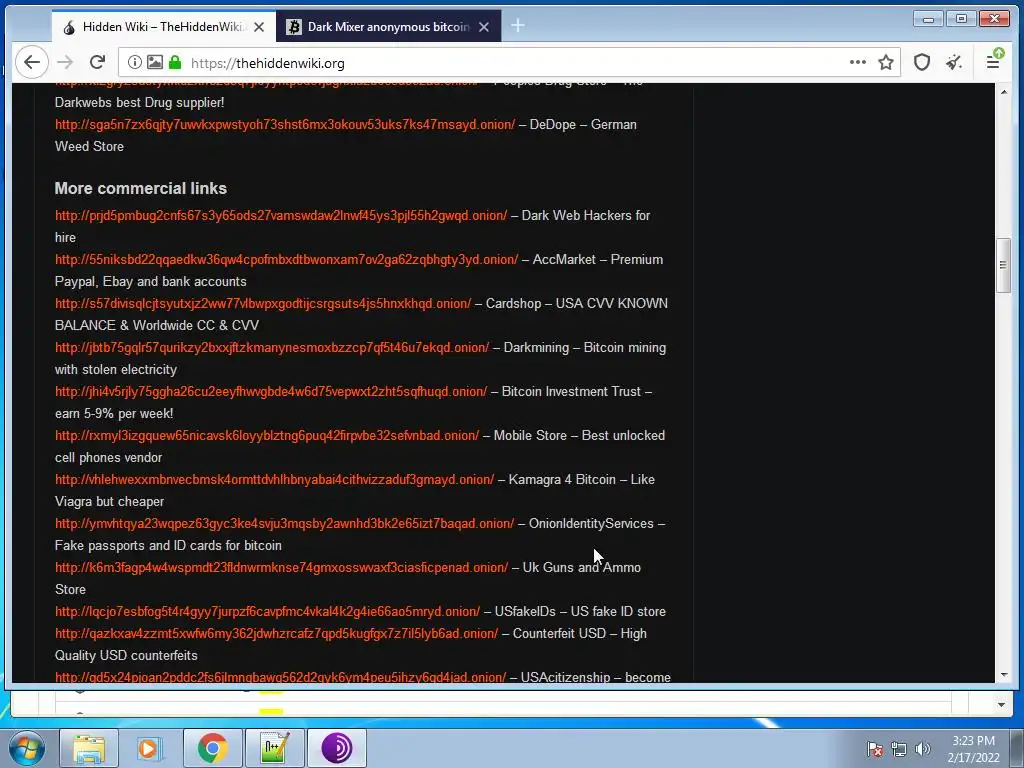Image resolution: width=1024 pixels, height=768 pixels.
Task: Click 'earn 5-9% per week!' text
Action: pyautogui.click(x=114, y=413)
